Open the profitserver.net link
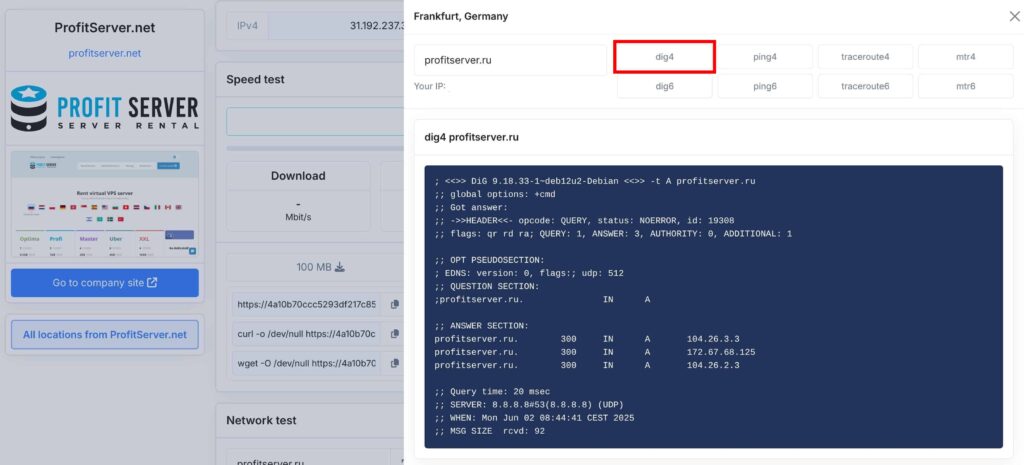1024x465 pixels. pyautogui.click(x=104, y=53)
